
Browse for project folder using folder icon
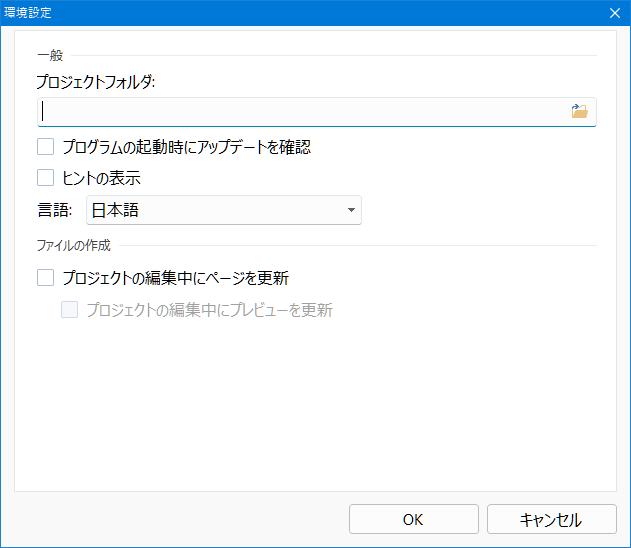point(579,111)
